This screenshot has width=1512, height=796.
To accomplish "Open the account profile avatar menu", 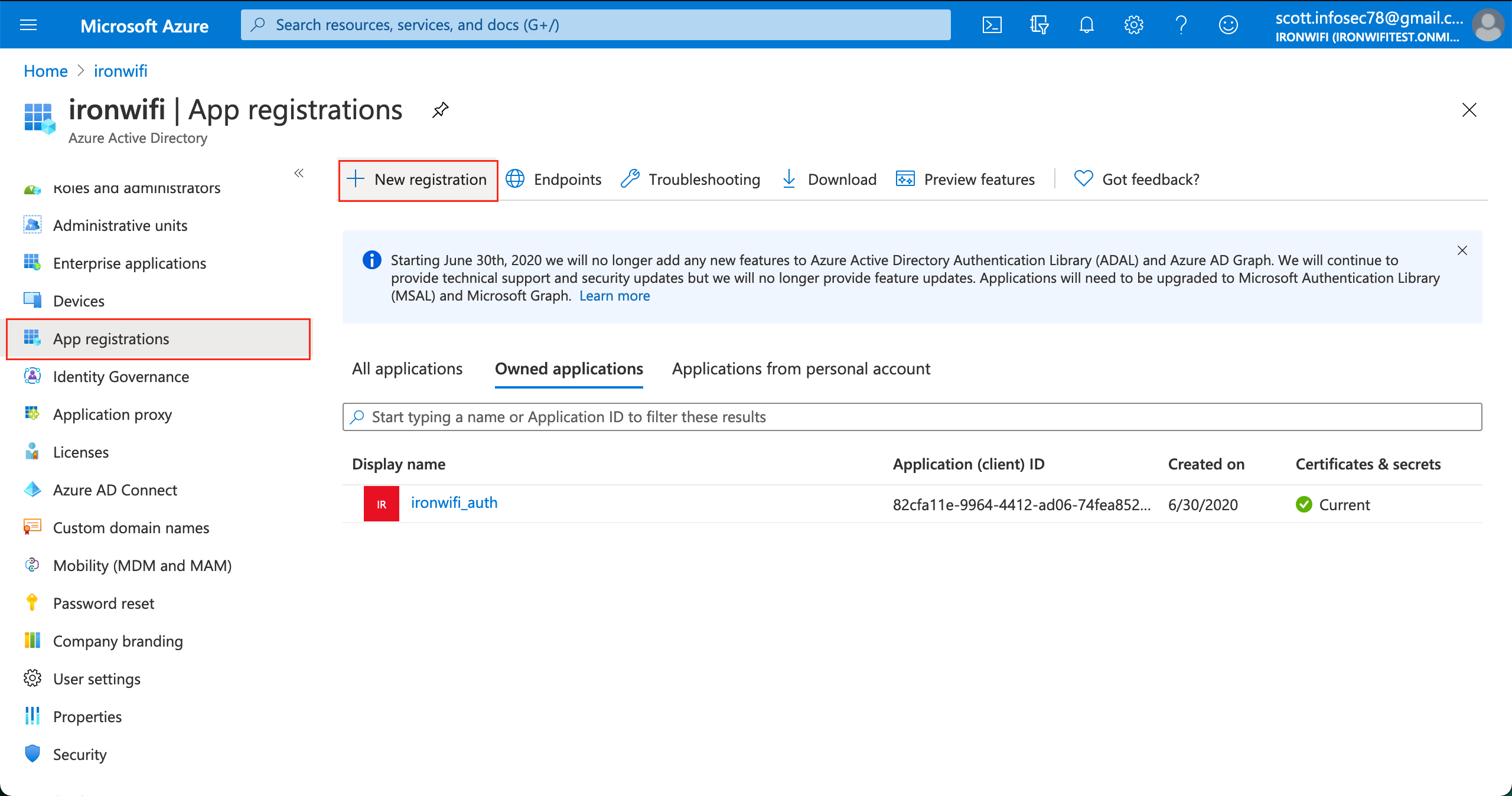I will point(1488,25).
